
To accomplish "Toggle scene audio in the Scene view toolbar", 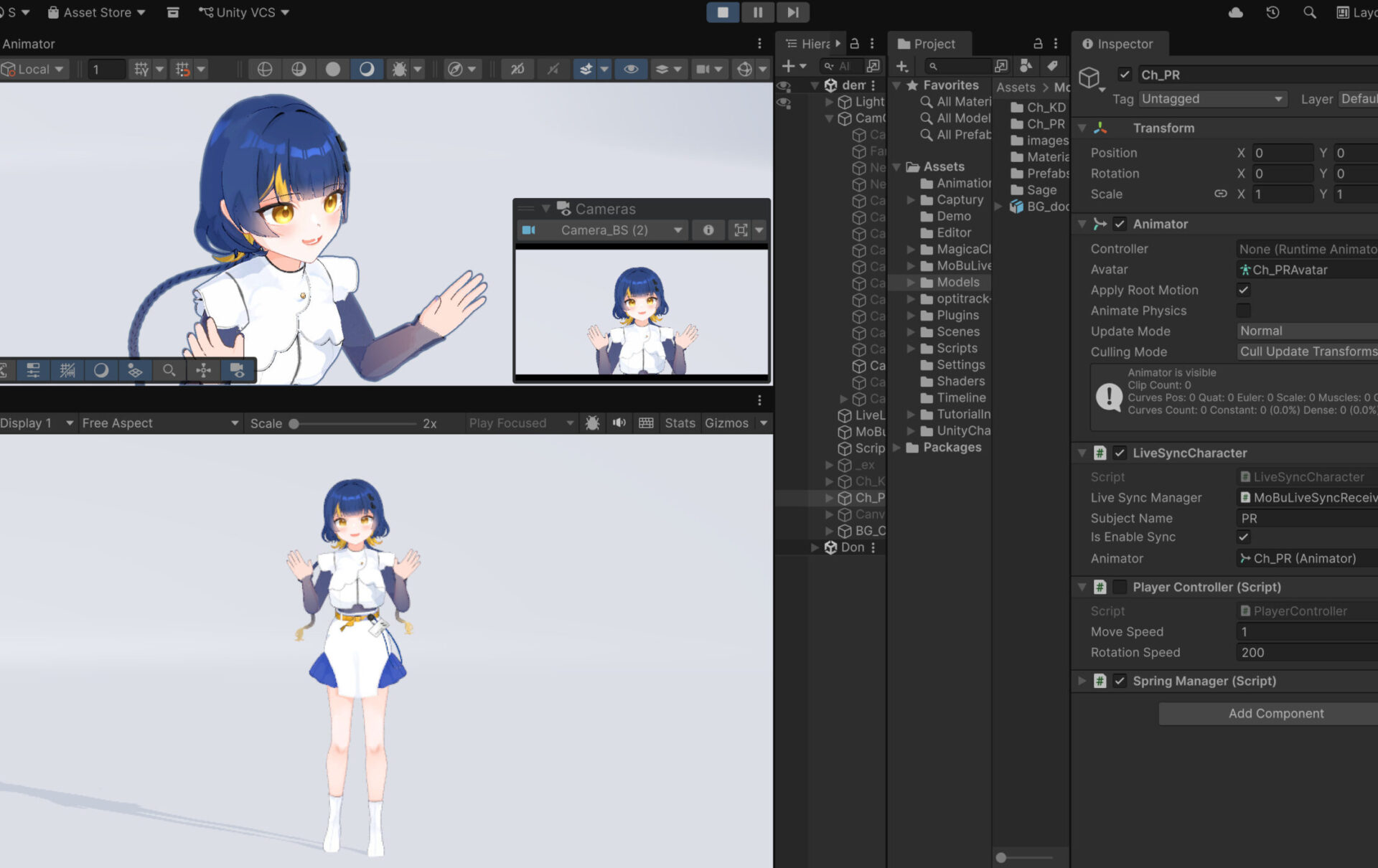I will (366, 69).
